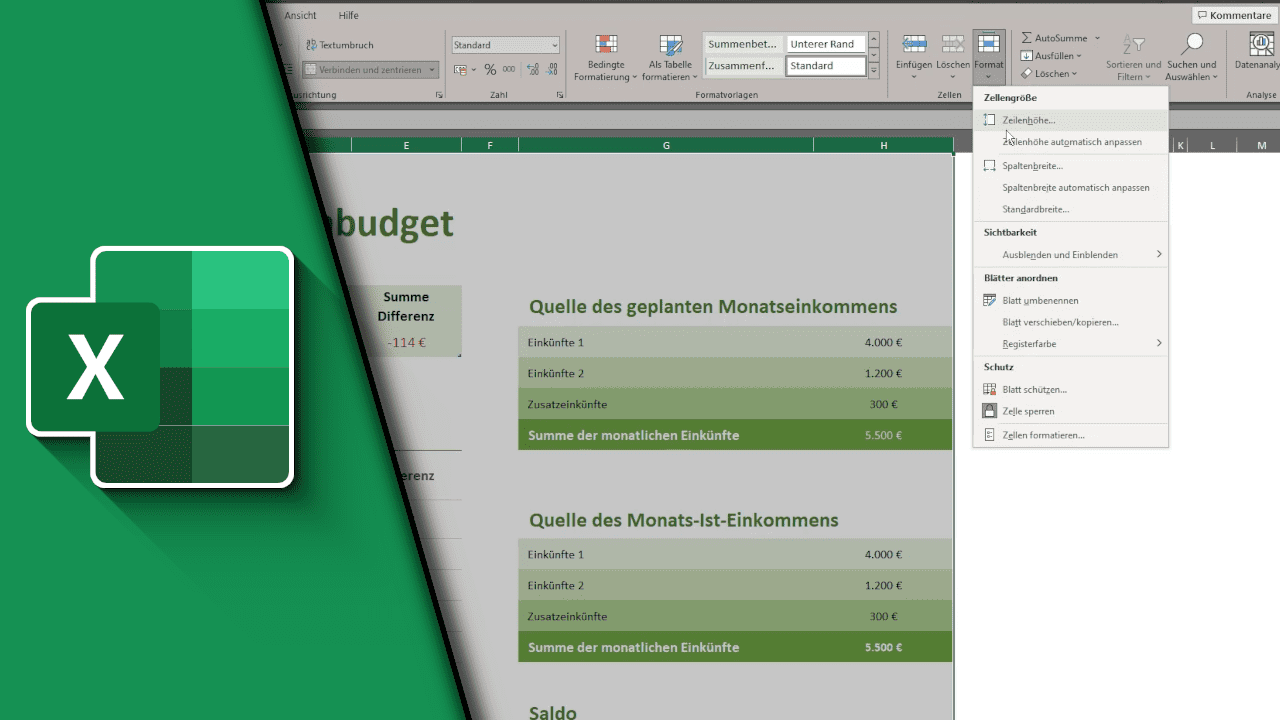Viewport: 1280px width, 720px height.
Task: Click the Als Tabelle formatieren icon
Action: pos(670,46)
